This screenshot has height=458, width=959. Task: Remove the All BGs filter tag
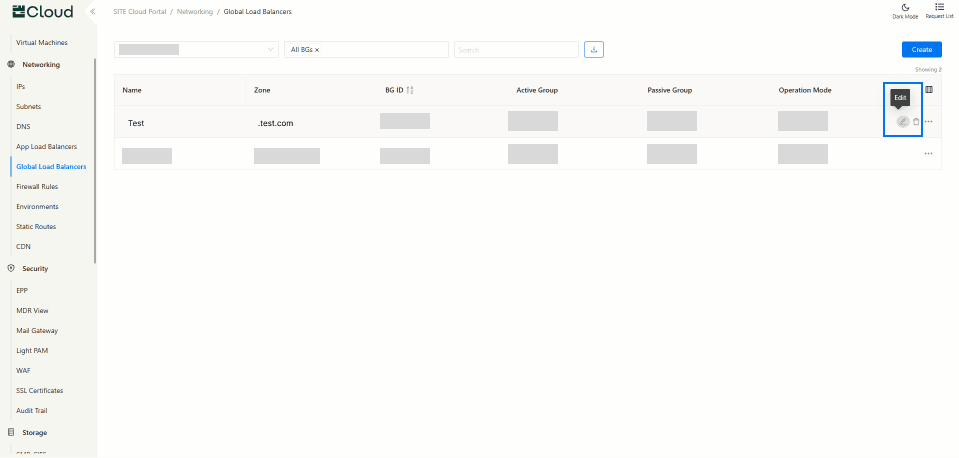(x=317, y=49)
